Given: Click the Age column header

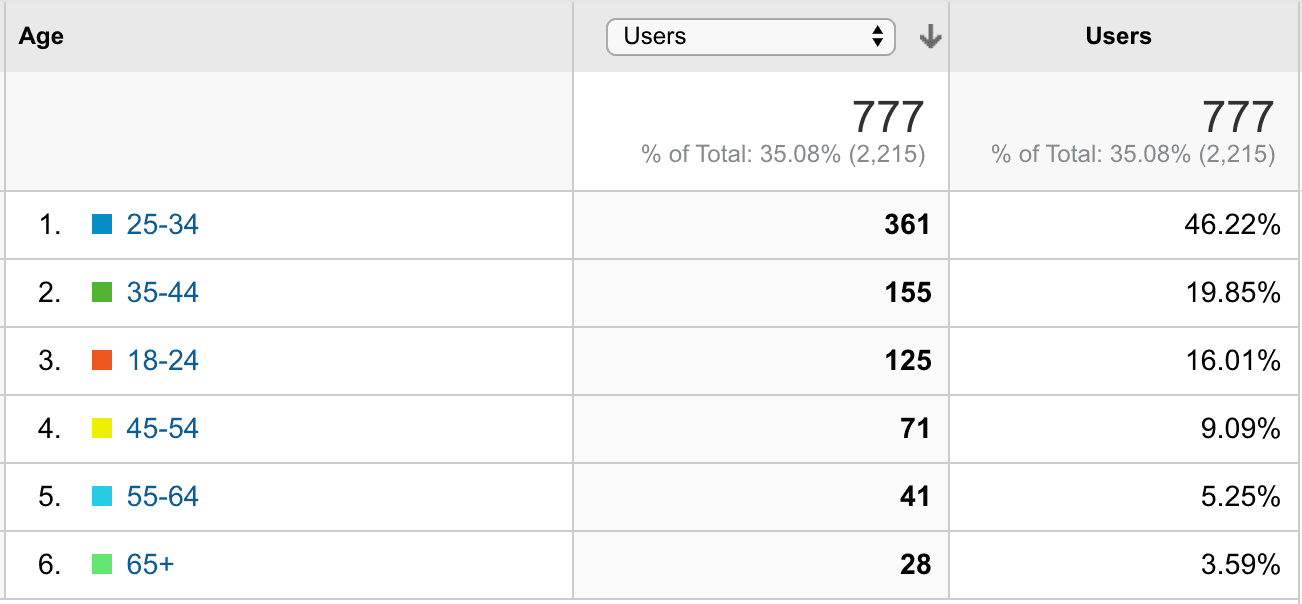Looking at the screenshot, I should coord(41,36).
